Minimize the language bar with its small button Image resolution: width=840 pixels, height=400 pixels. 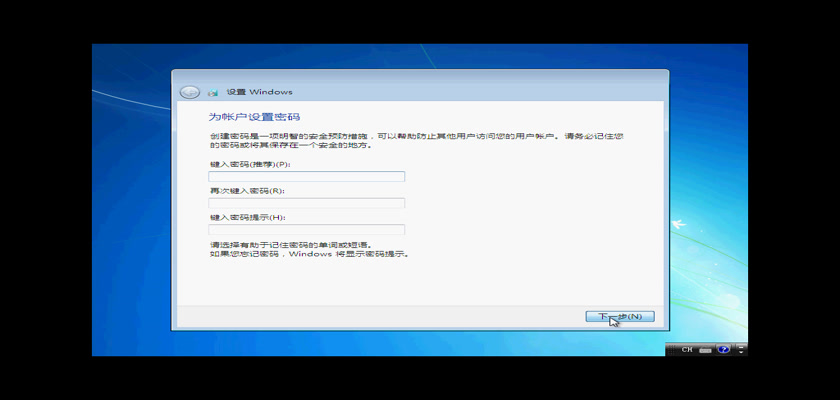click(x=741, y=346)
